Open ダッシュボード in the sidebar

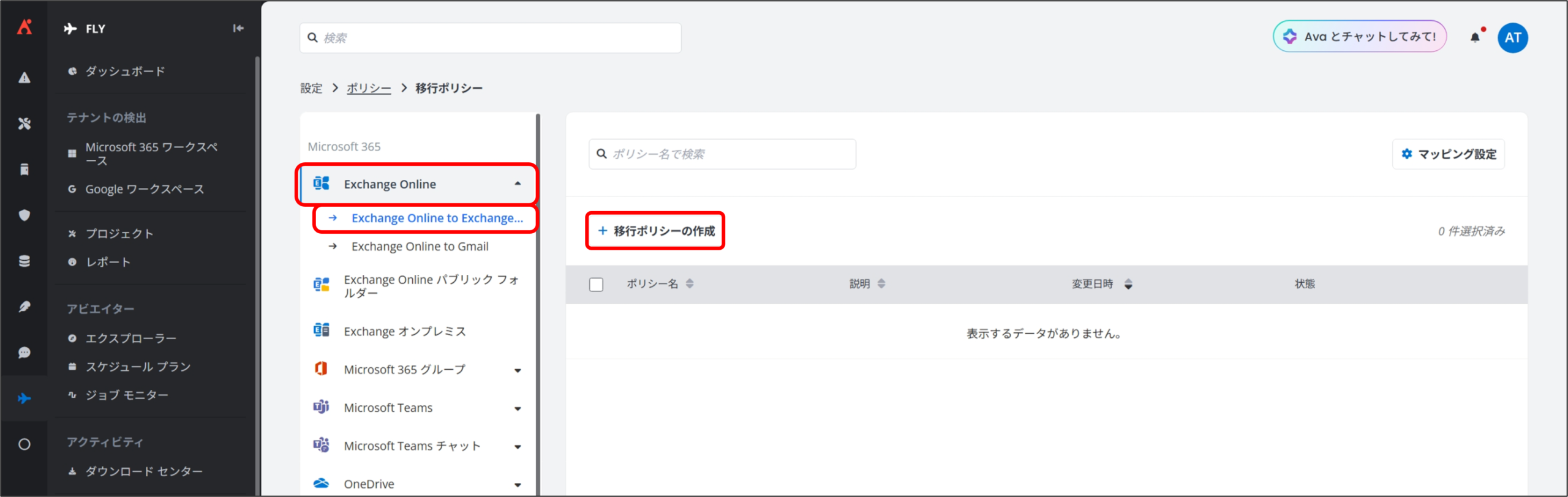(125, 71)
